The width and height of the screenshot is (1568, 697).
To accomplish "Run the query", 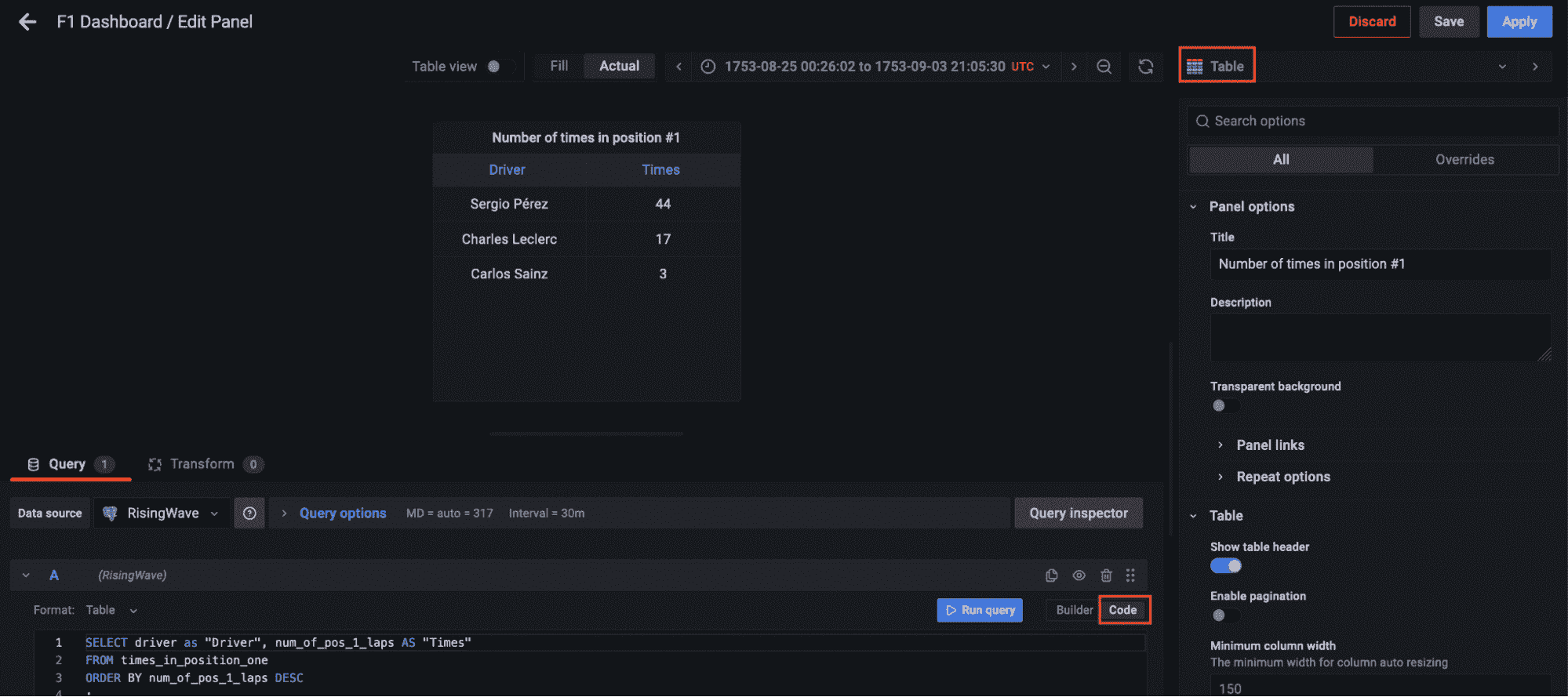I will 980,610.
